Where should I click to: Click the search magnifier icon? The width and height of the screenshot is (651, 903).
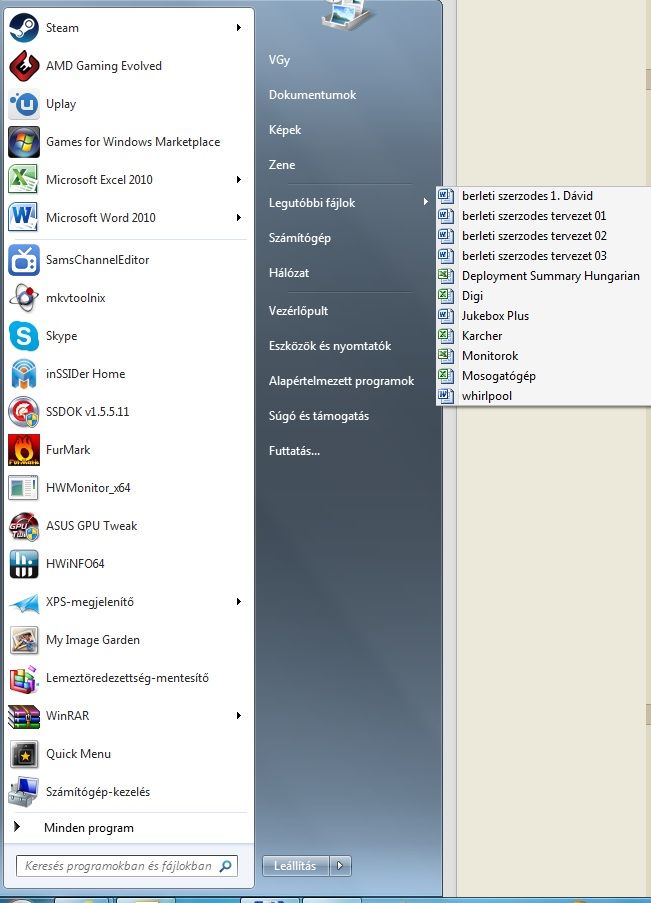[x=226, y=866]
